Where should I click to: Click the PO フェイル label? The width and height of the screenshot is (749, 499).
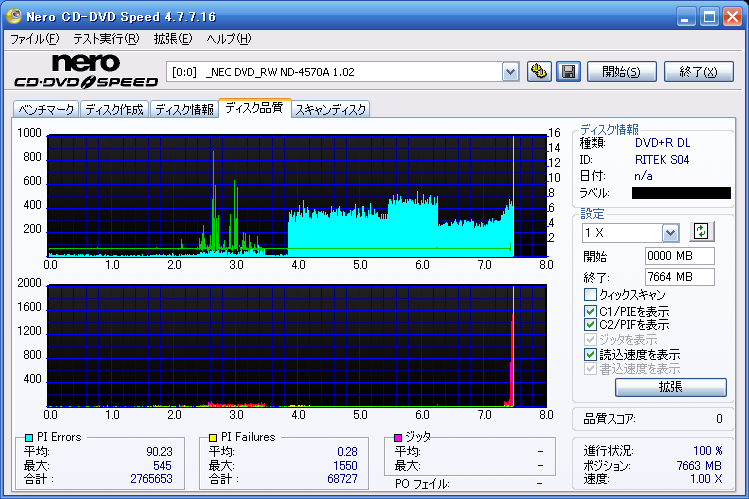click(x=422, y=484)
